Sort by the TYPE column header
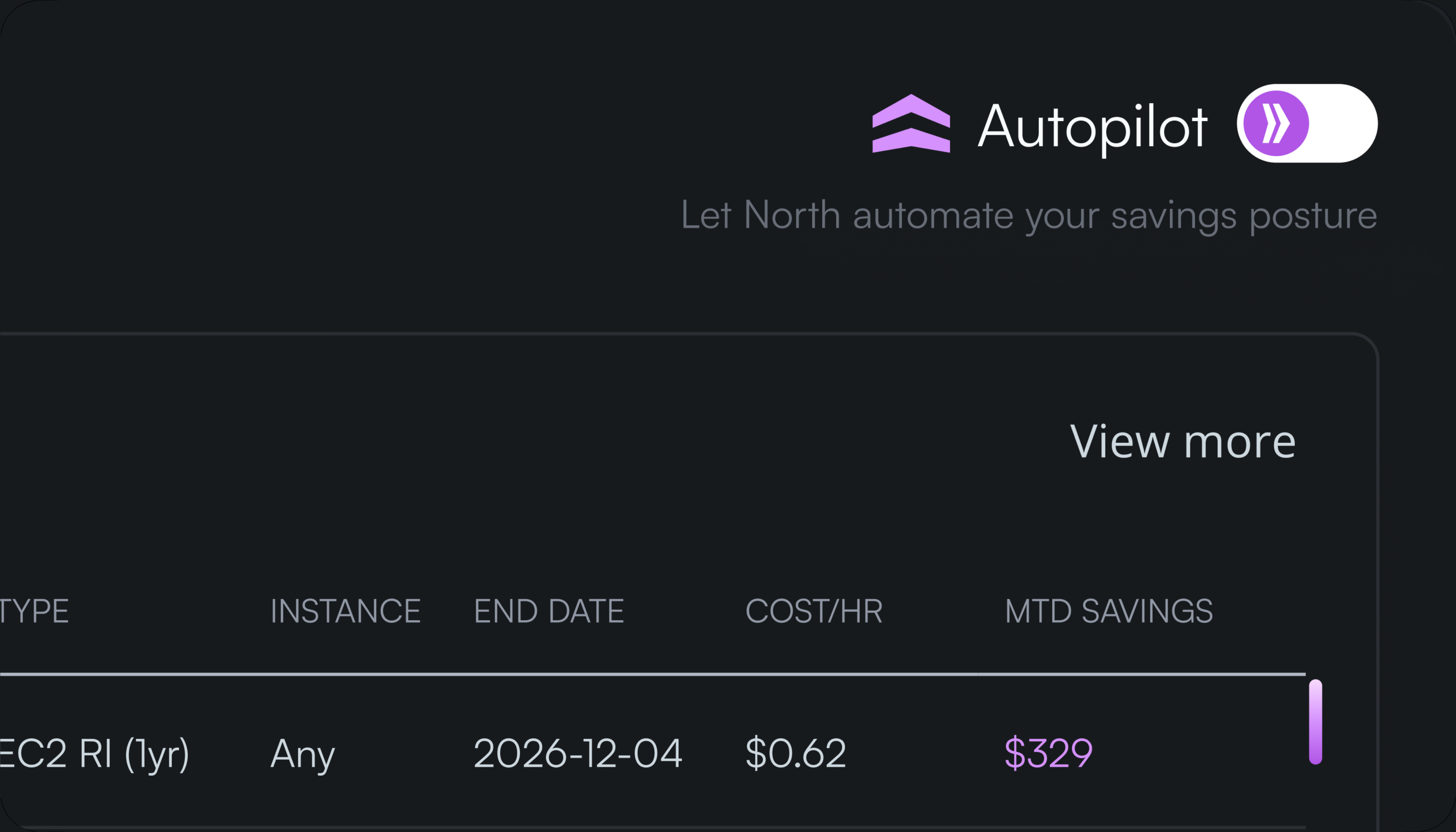1456x832 pixels. 34,611
